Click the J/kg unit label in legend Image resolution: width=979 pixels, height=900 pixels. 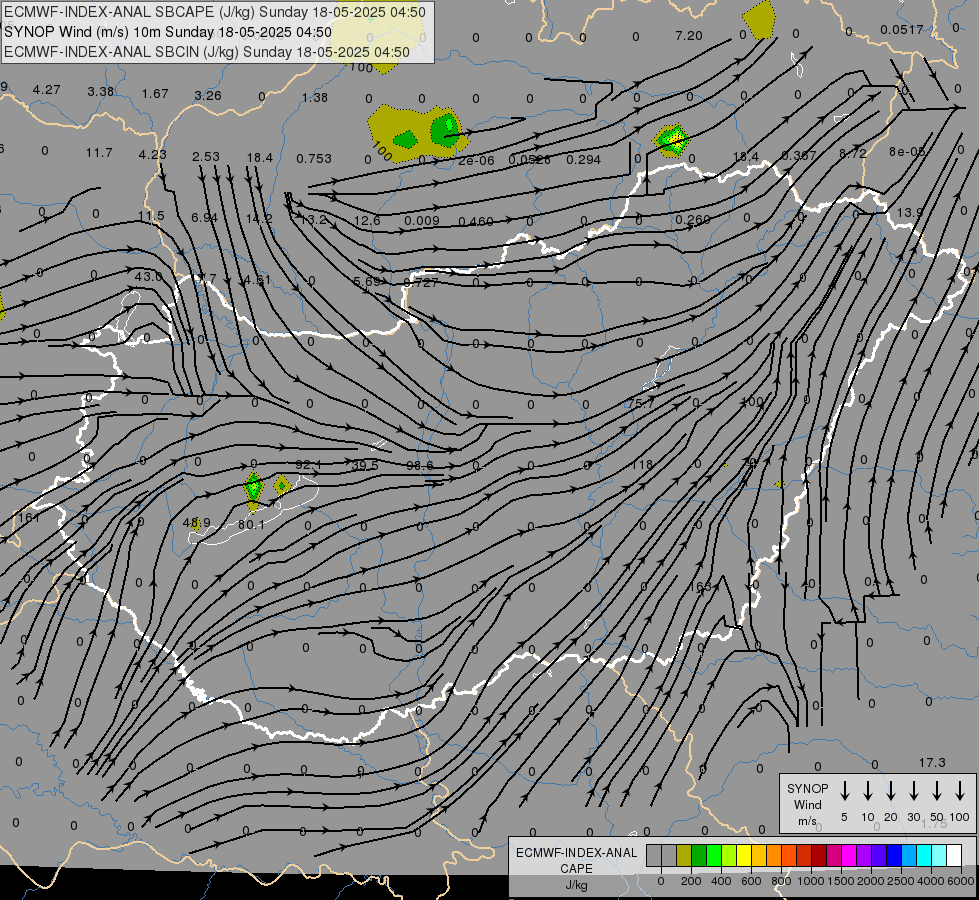coord(576,885)
